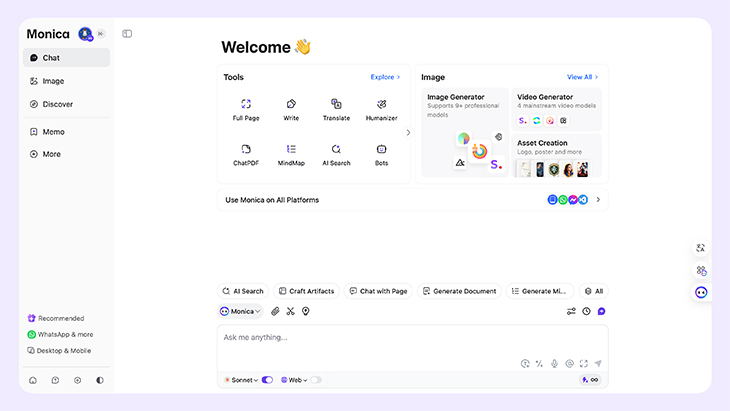The height and width of the screenshot is (411, 730).
Task: Open the ChatPDF tool
Action: point(246,154)
